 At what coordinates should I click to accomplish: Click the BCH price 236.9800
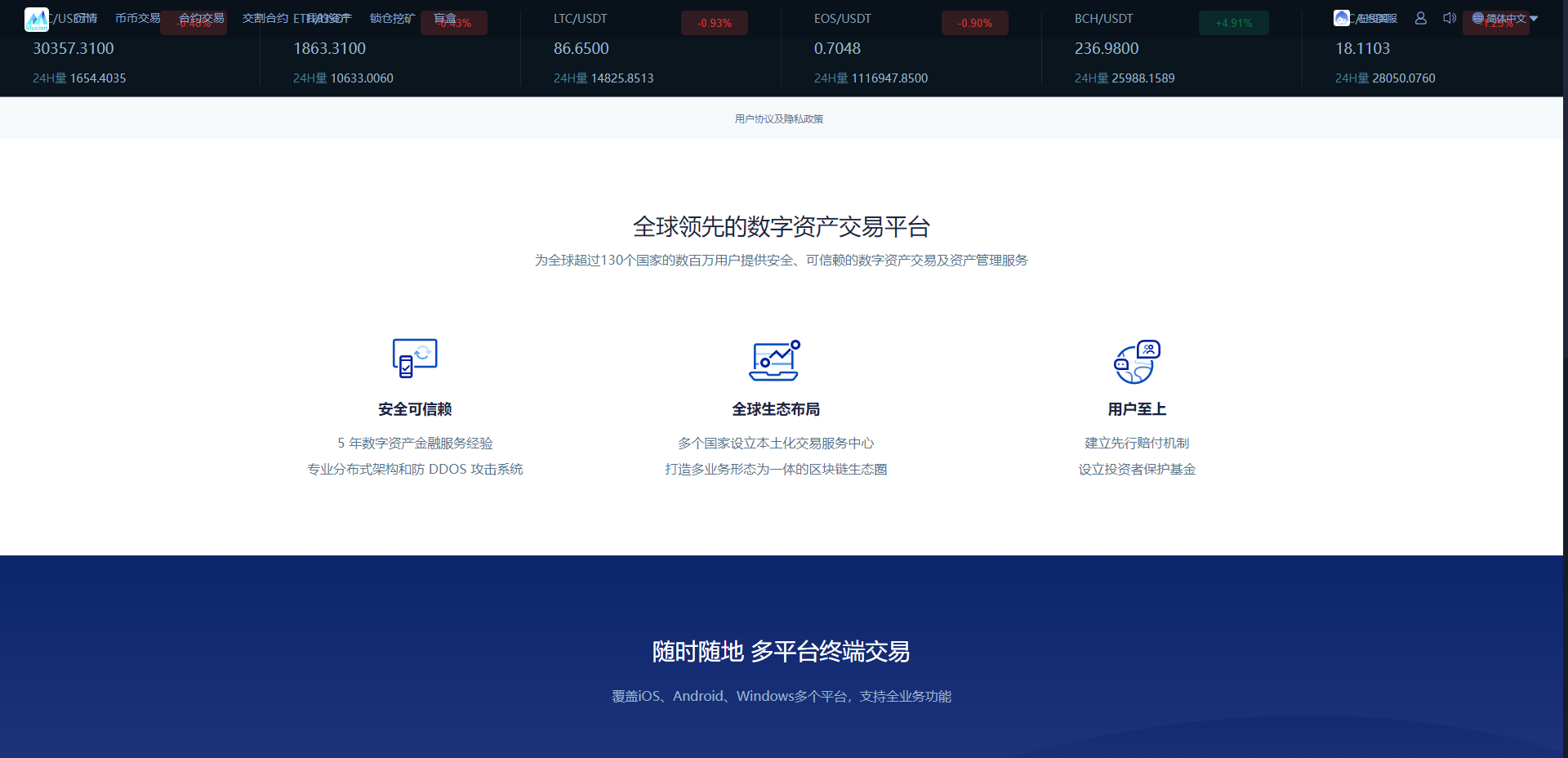tap(1107, 49)
